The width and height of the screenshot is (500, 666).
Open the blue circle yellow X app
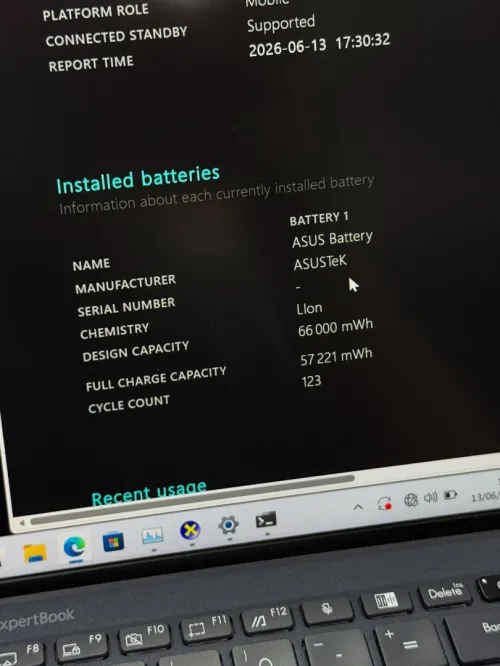pyautogui.click(x=190, y=531)
